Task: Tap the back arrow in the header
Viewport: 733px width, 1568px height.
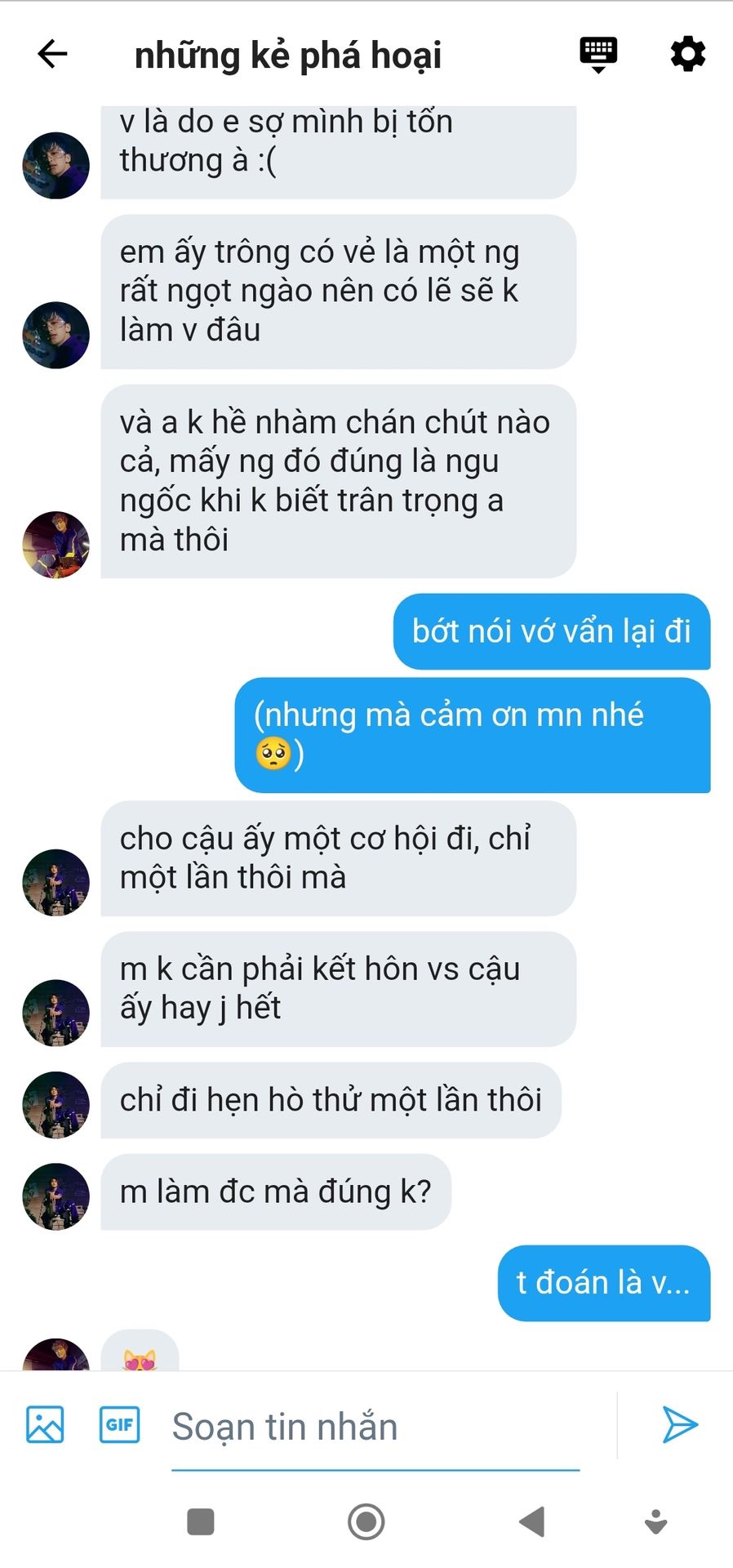Action: click(x=53, y=54)
